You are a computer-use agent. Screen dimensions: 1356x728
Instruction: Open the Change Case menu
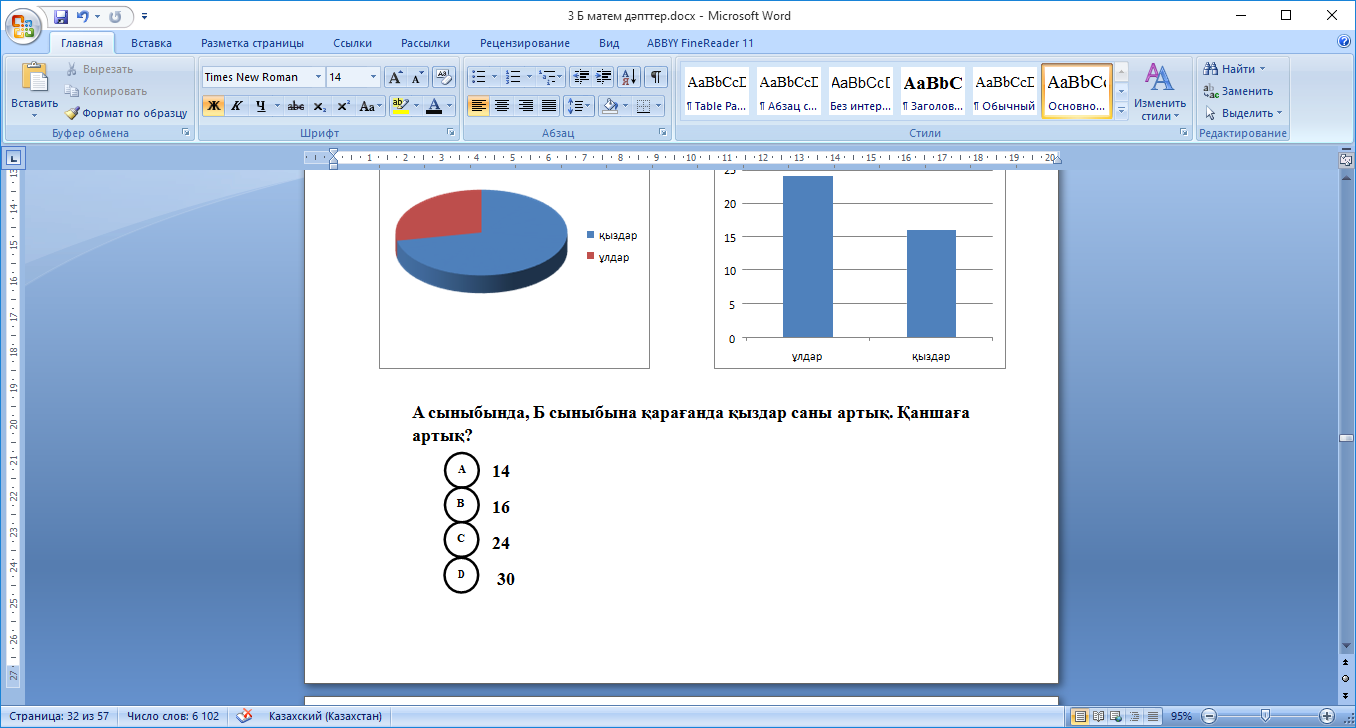coord(370,106)
